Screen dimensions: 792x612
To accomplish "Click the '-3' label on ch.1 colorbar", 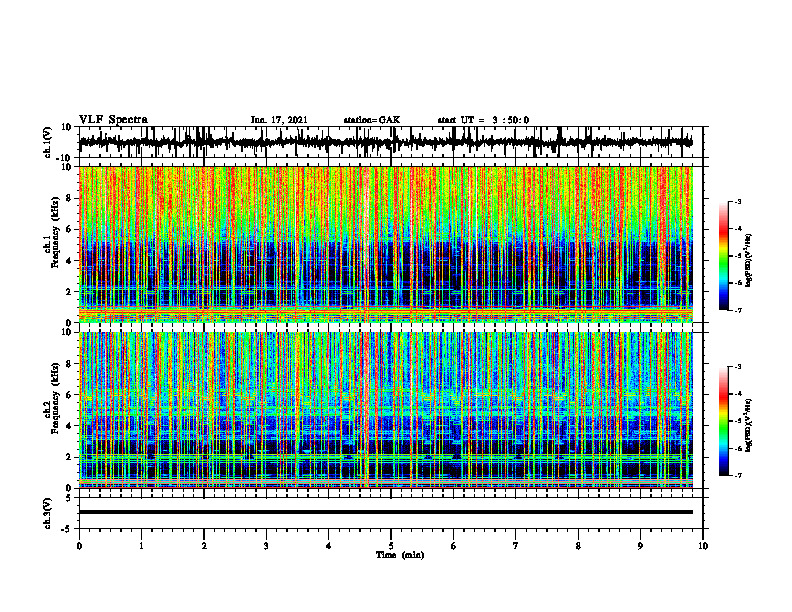I will tap(738, 202).
